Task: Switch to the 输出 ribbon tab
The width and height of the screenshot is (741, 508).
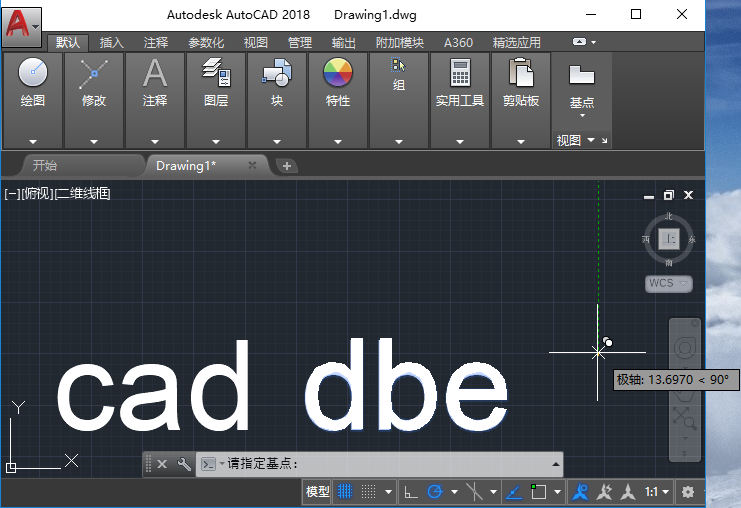Action: (x=344, y=43)
